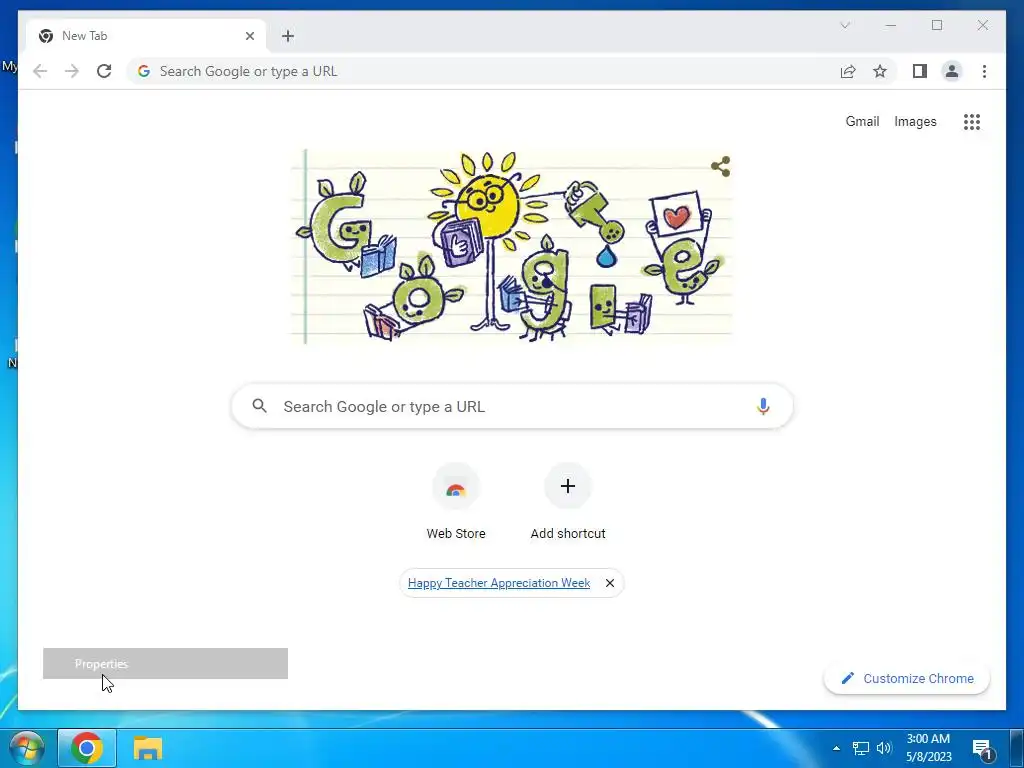Switch to Chrome in the taskbar
Image resolution: width=1024 pixels, height=768 pixels.
click(x=87, y=748)
